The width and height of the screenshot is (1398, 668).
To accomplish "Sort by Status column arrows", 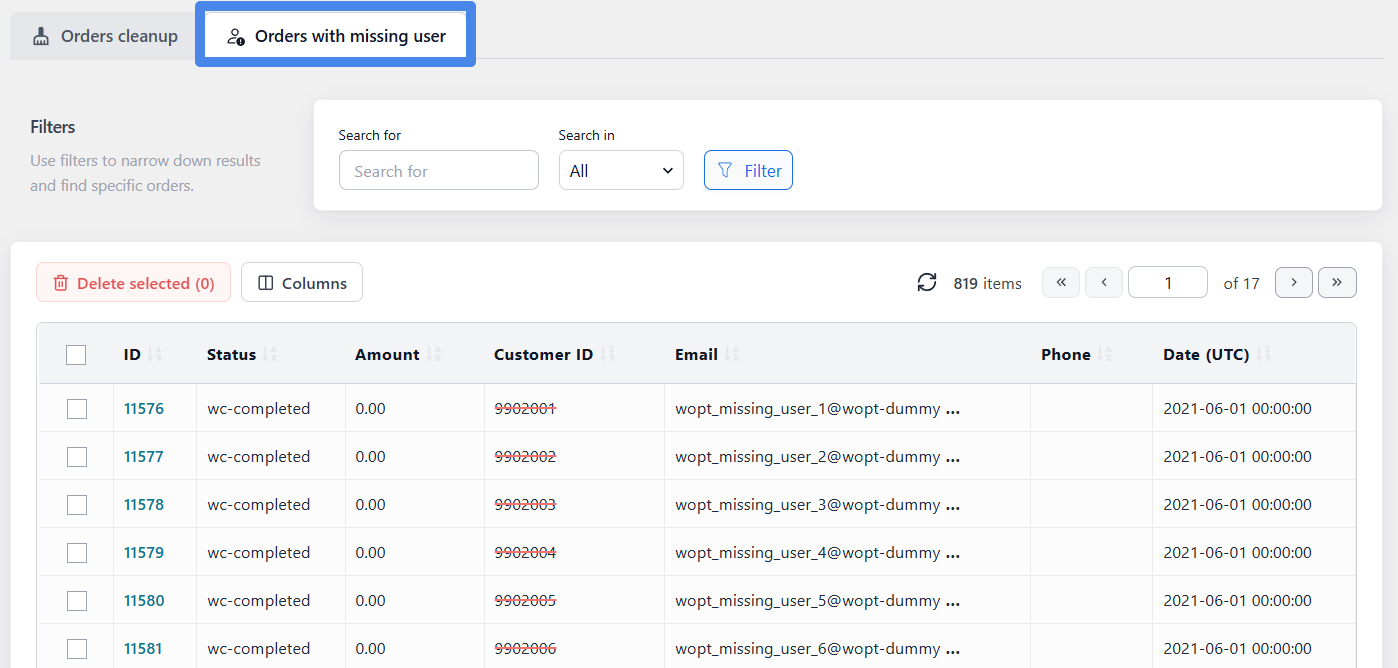I will 269,354.
